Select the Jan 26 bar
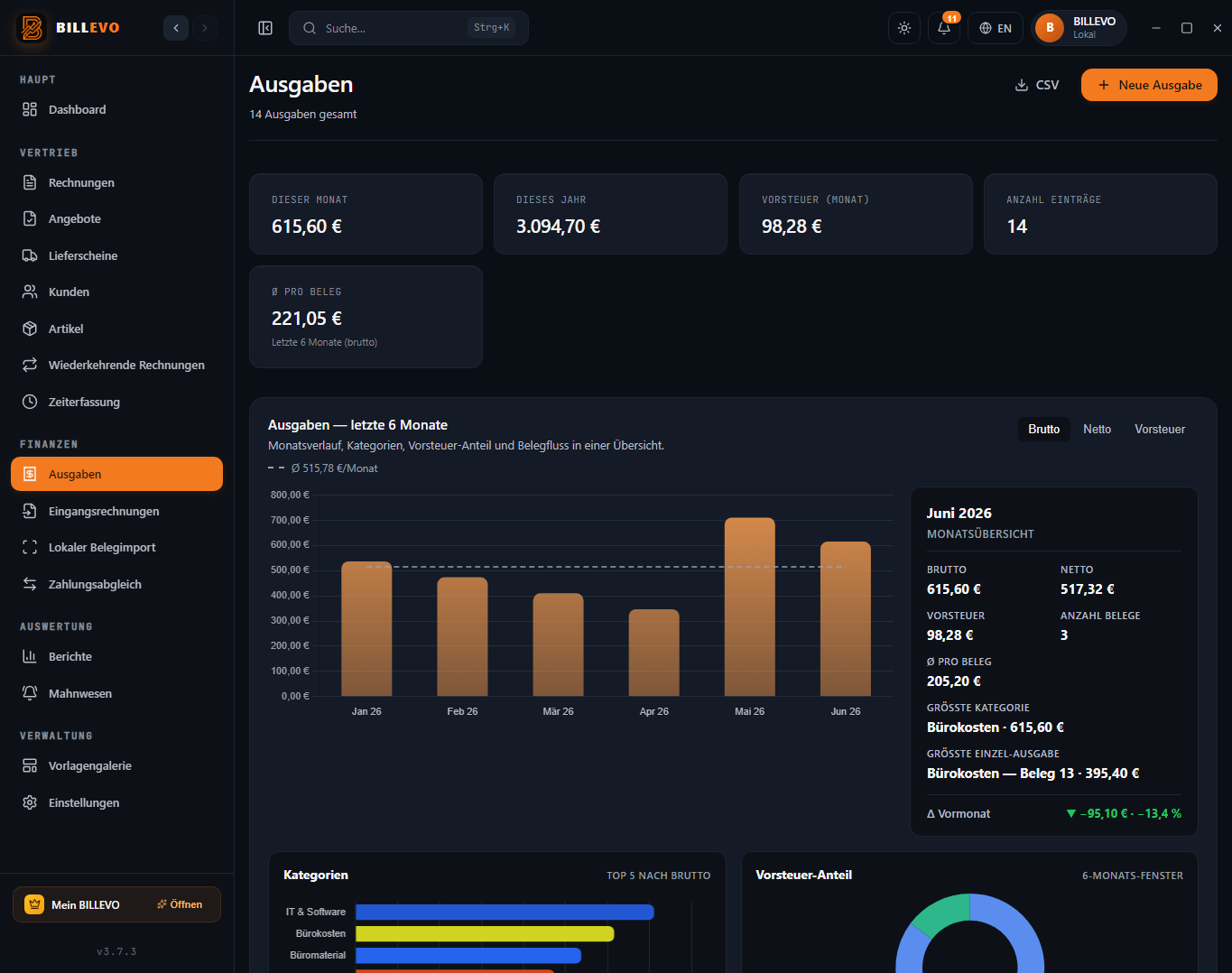 366,629
